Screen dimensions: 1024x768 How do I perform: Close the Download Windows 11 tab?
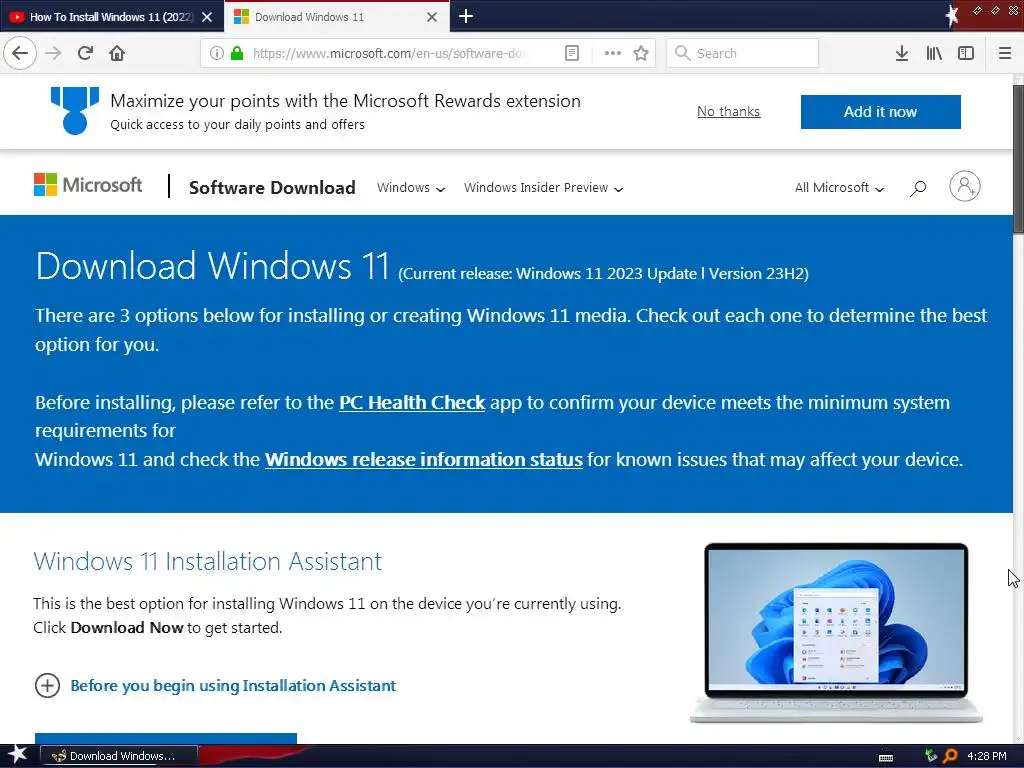432,17
